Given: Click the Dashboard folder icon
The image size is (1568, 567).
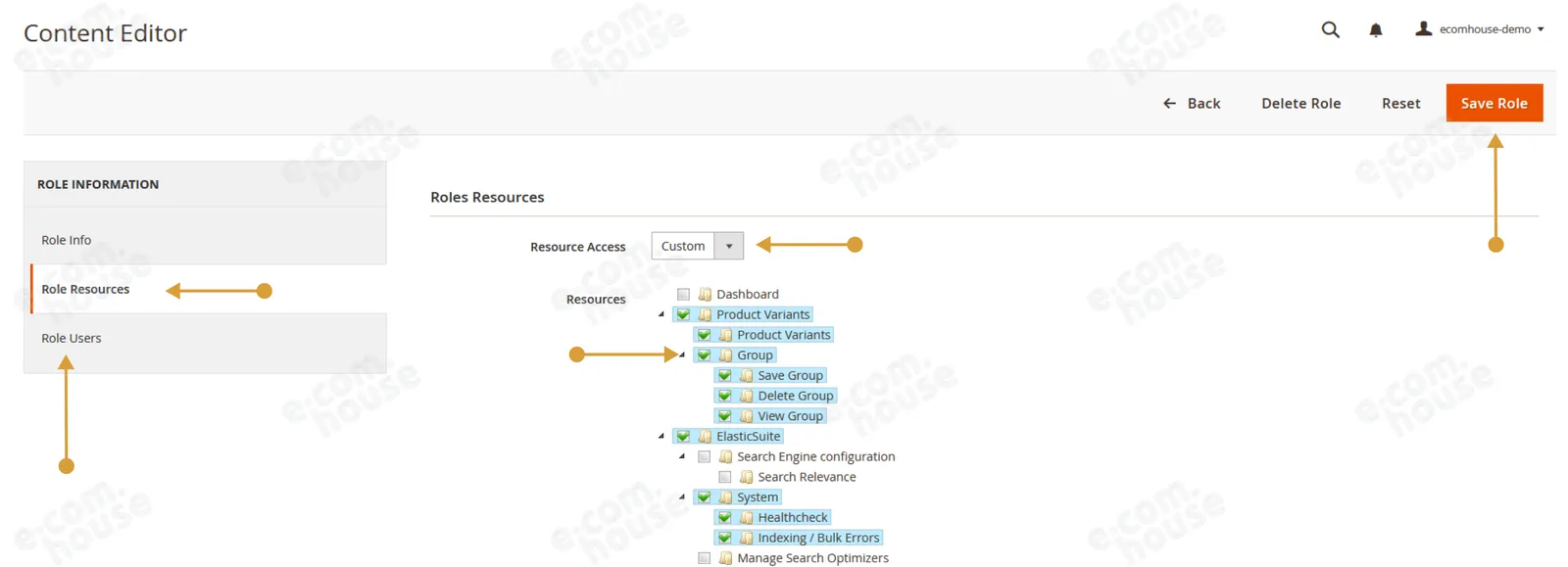Looking at the screenshot, I should (x=705, y=294).
